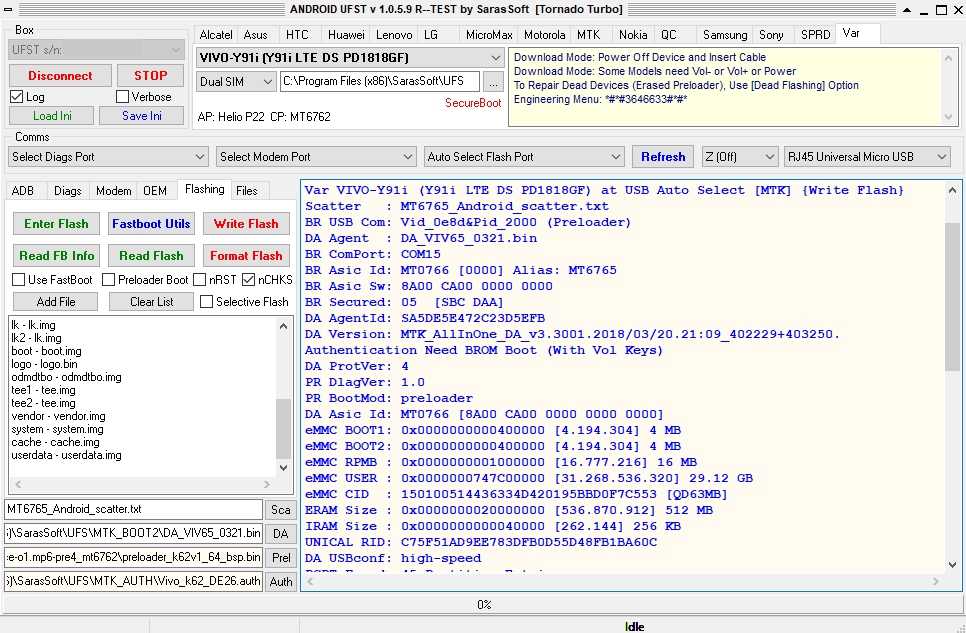Click the Disconnect button
Image resolution: width=966 pixels, height=633 pixels.
click(60, 76)
